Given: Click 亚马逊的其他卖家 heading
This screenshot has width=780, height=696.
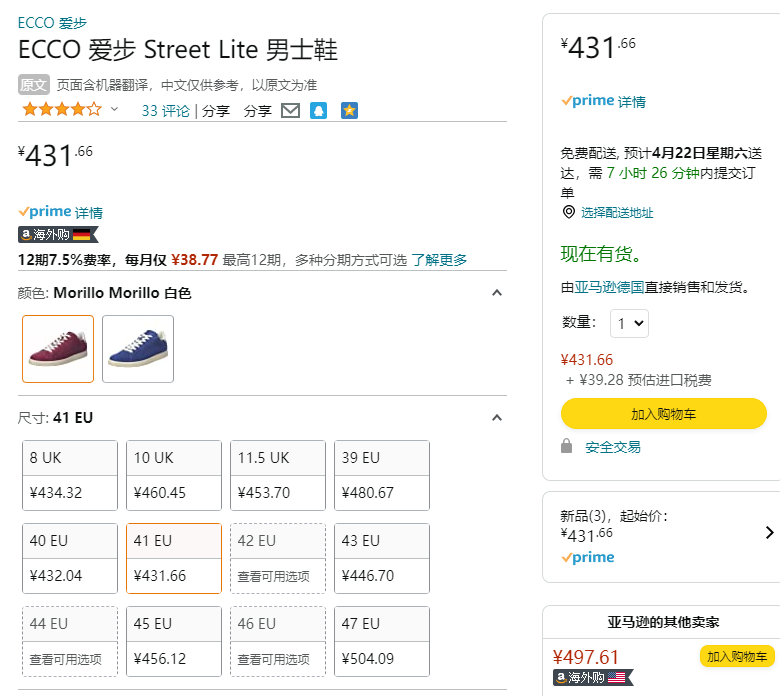Looking at the screenshot, I should [663, 622].
